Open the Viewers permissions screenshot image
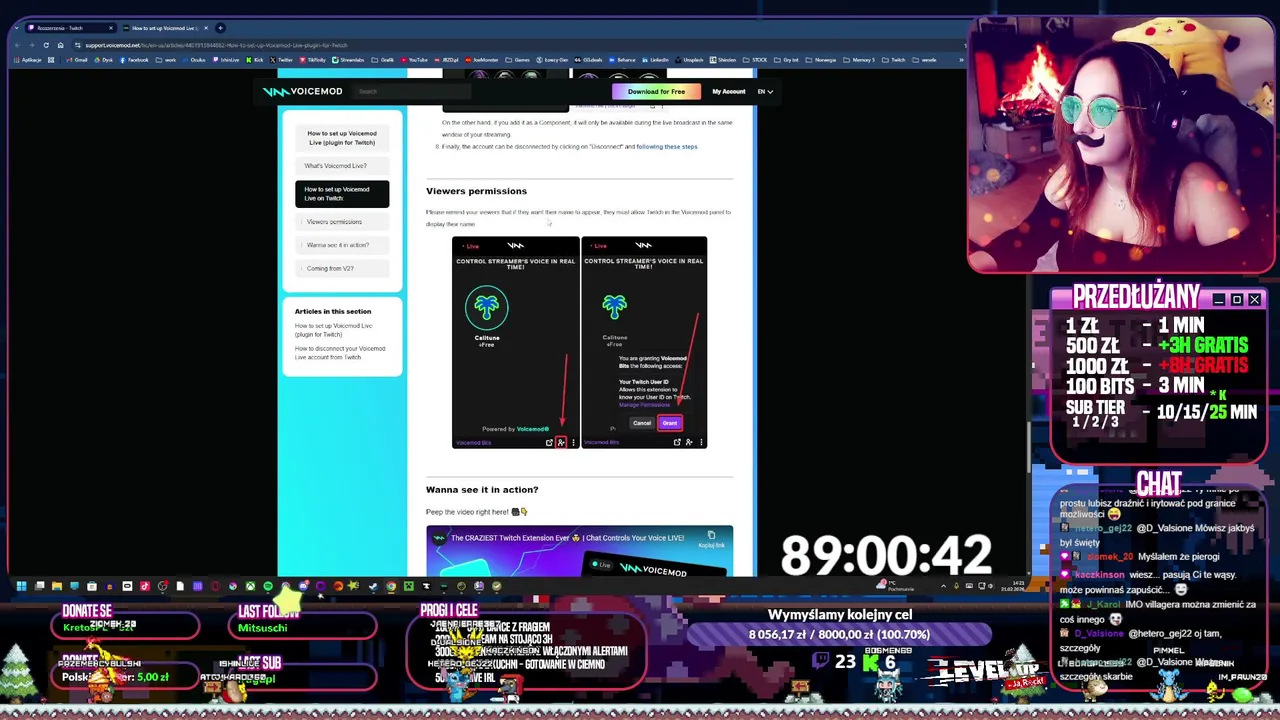This screenshot has width=1280, height=720. pyautogui.click(x=579, y=342)
